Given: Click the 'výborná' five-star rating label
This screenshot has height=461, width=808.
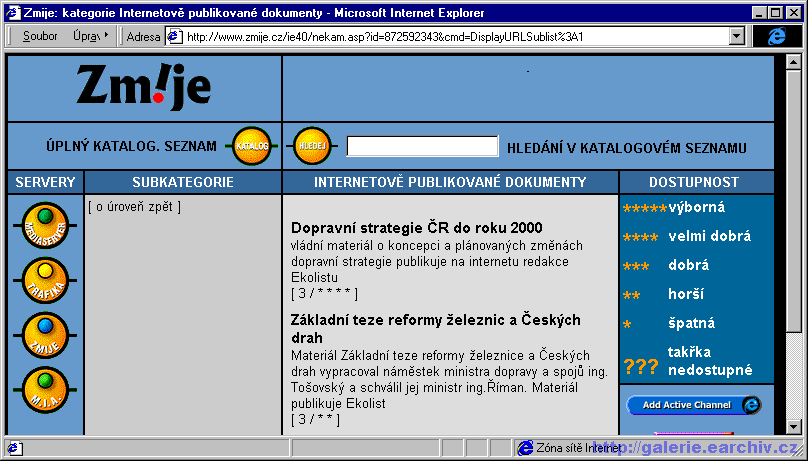Looking at the screenshot, I should [697, 207].
